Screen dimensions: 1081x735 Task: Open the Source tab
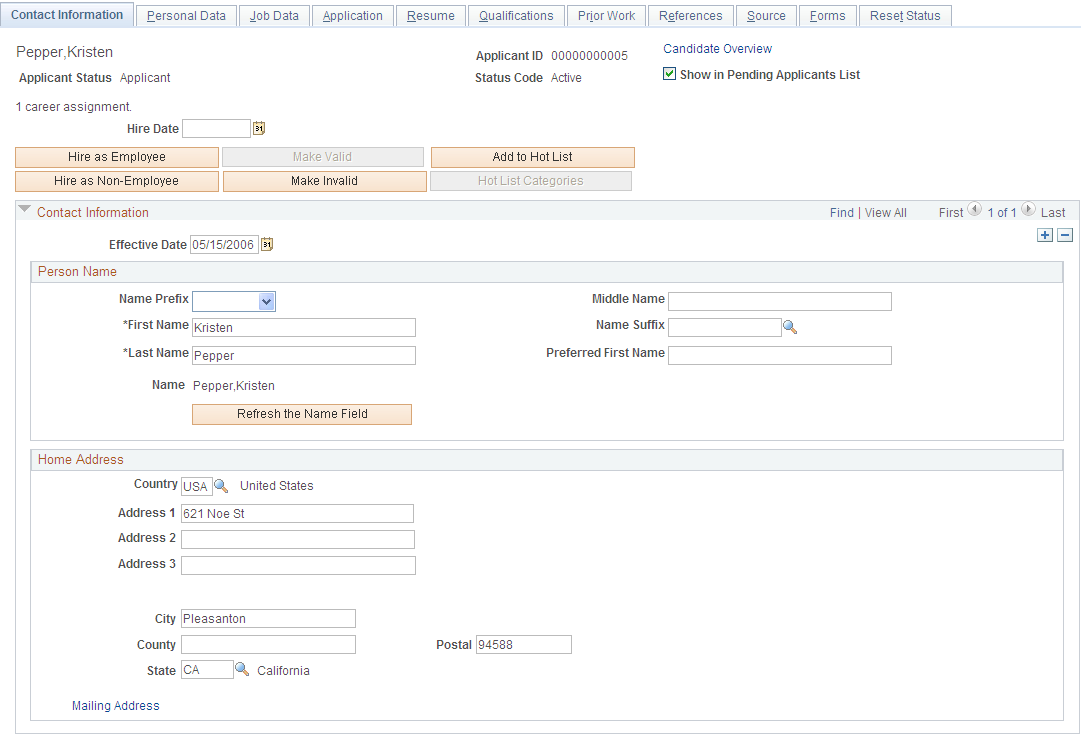[766, 16]
